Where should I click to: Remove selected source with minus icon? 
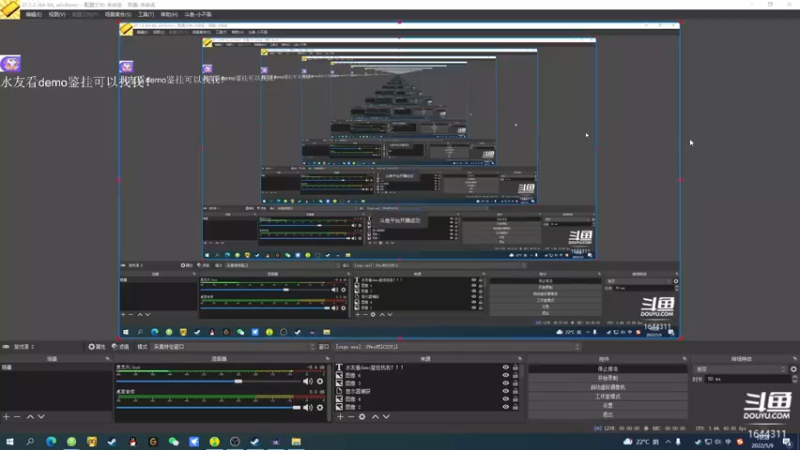(351, 417)
